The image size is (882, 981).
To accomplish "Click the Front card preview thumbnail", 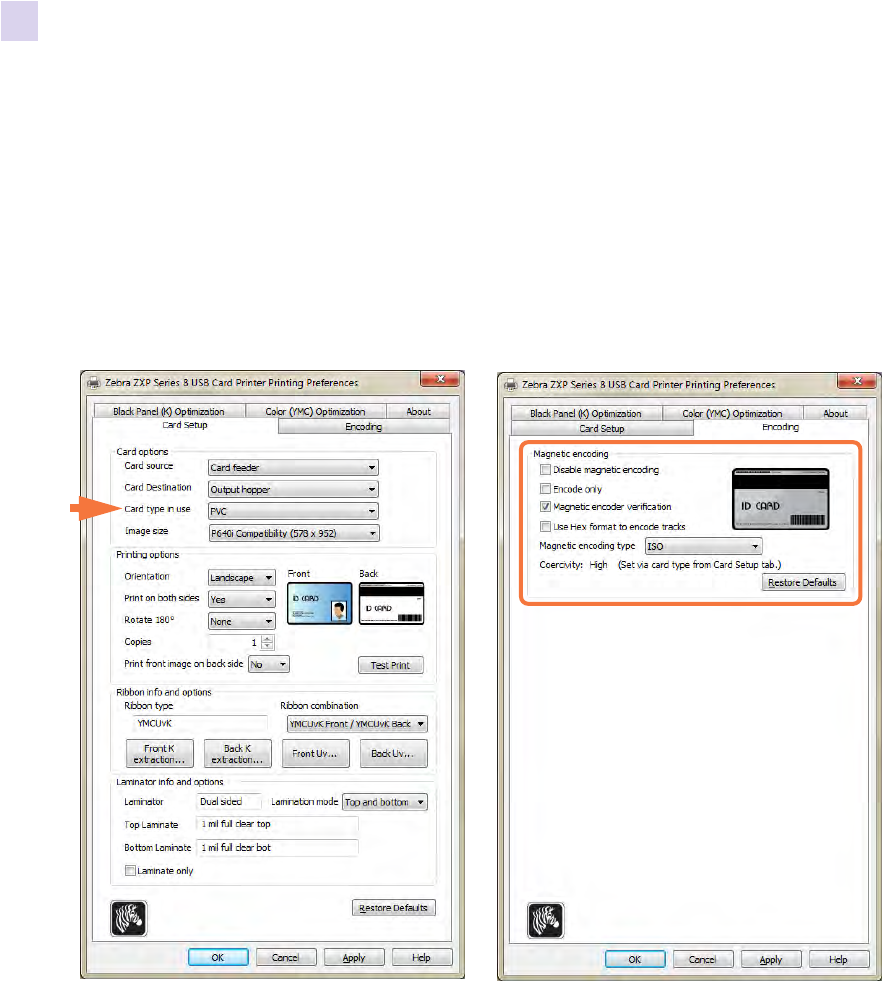I will [320, 603].
